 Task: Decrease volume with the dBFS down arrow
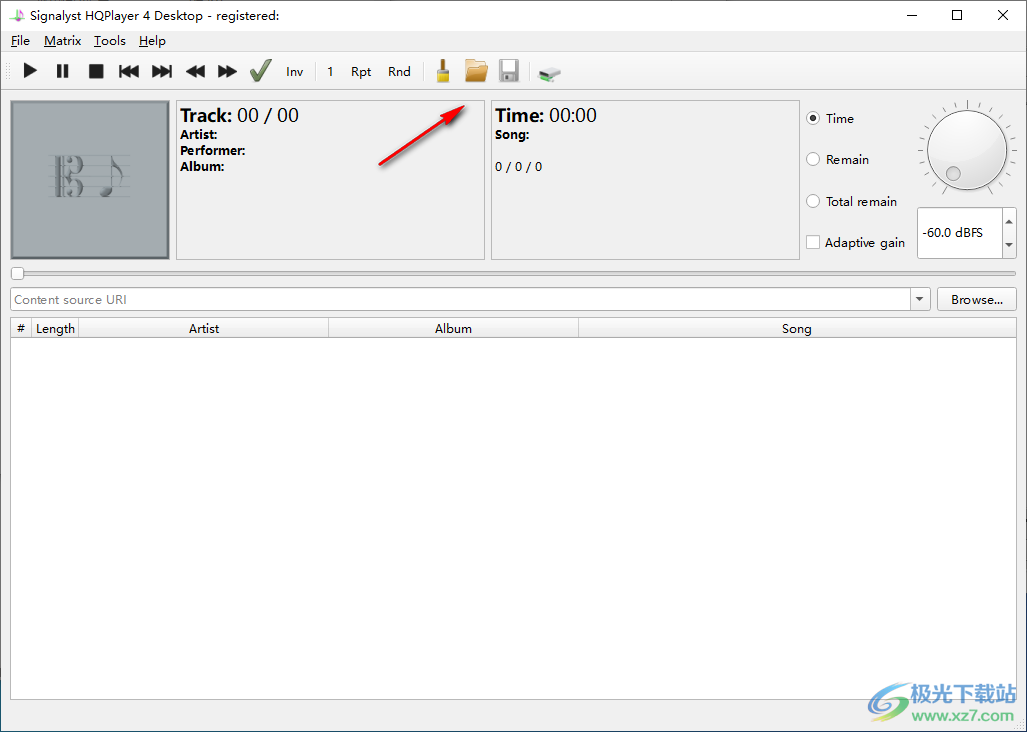coord(1009,245)
